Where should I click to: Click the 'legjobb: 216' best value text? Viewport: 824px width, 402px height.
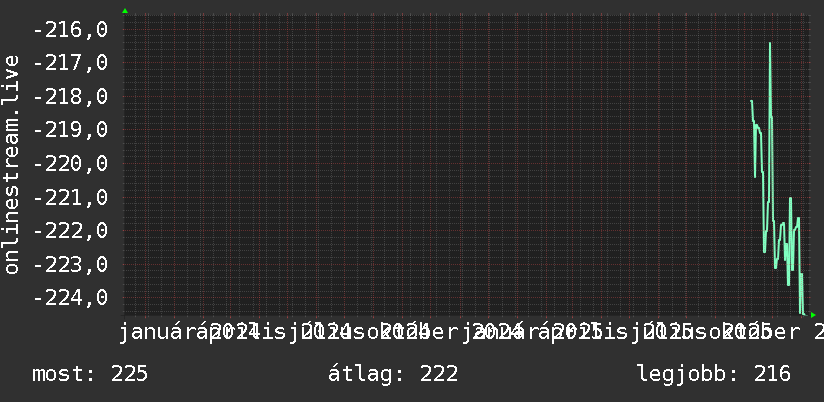(x=714, y=374)
